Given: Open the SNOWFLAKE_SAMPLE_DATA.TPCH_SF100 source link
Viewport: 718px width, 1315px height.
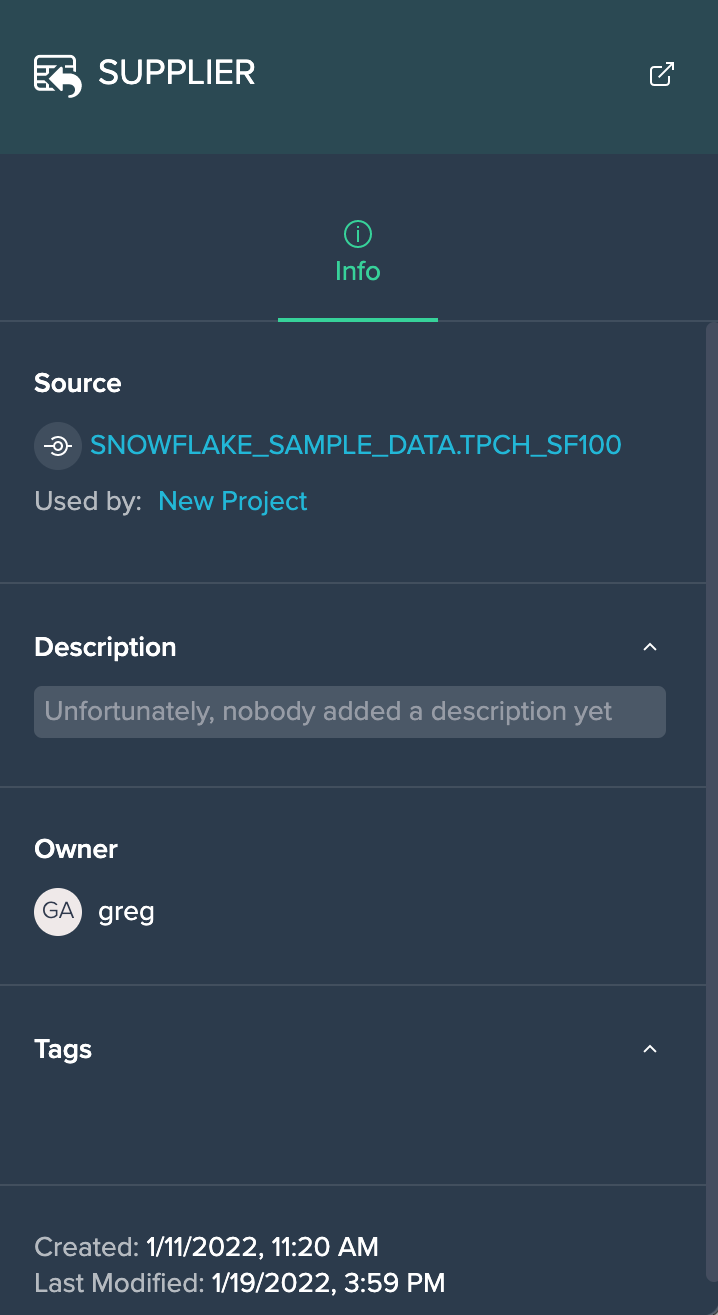Looking at the screenshot, I should pyautogui.click(x=356, y=445).
